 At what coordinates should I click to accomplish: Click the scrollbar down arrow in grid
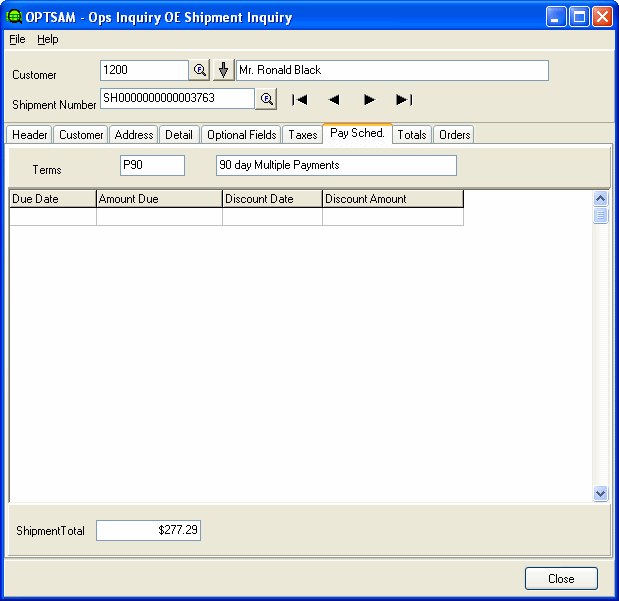pyautogui.click(x=600, y=493)
